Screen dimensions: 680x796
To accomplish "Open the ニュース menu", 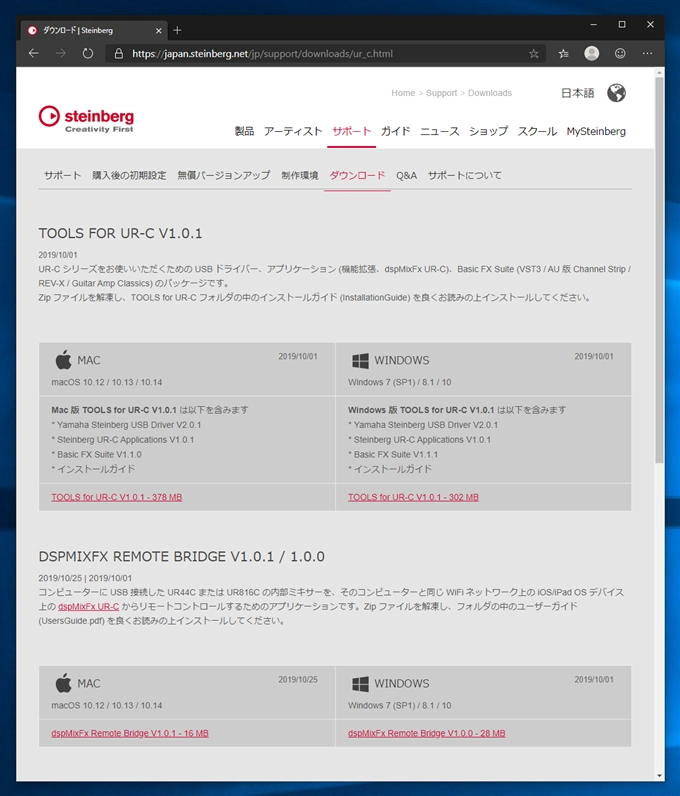I will [440, 131].
